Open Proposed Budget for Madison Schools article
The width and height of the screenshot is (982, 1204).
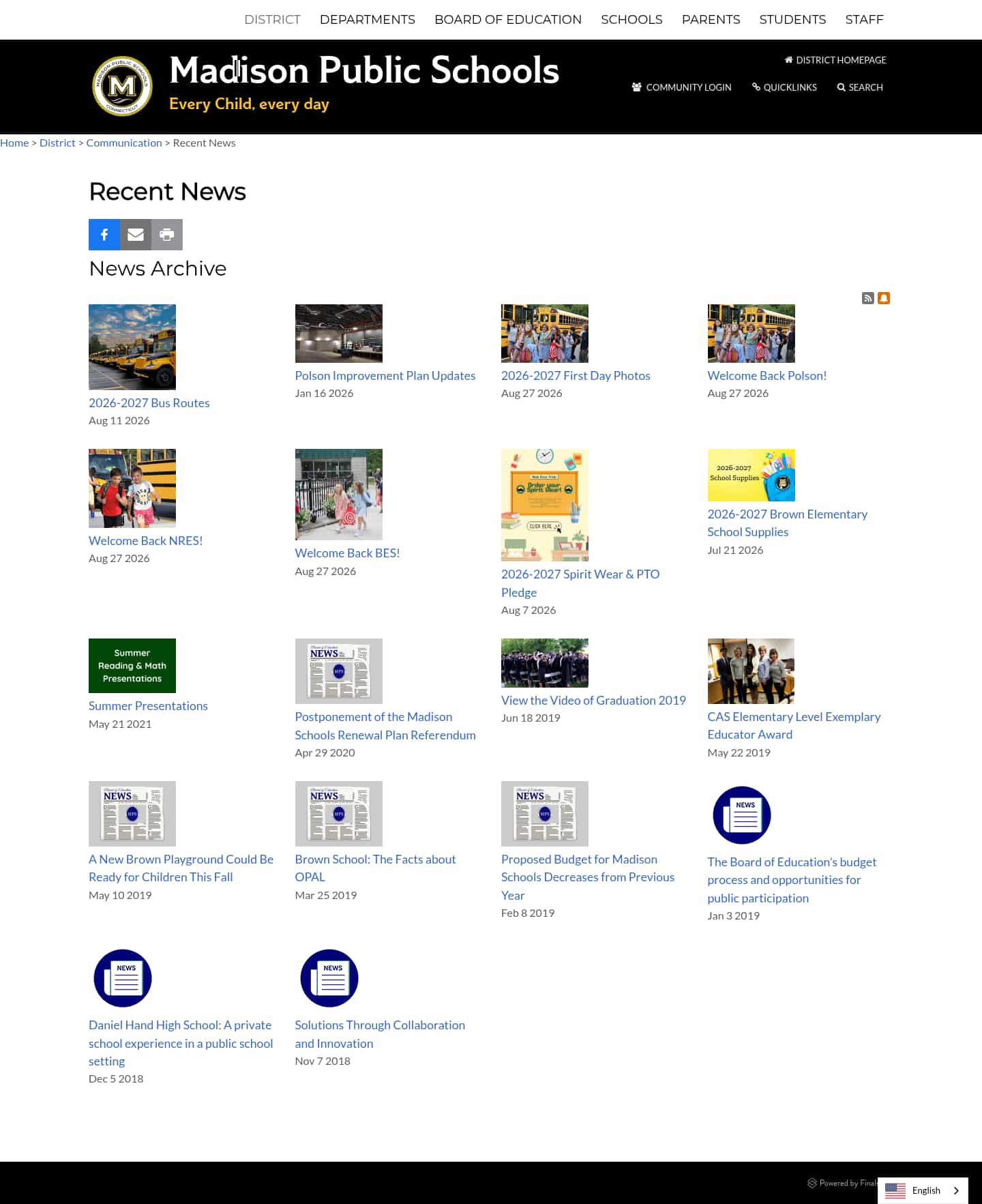click(588, 877)
